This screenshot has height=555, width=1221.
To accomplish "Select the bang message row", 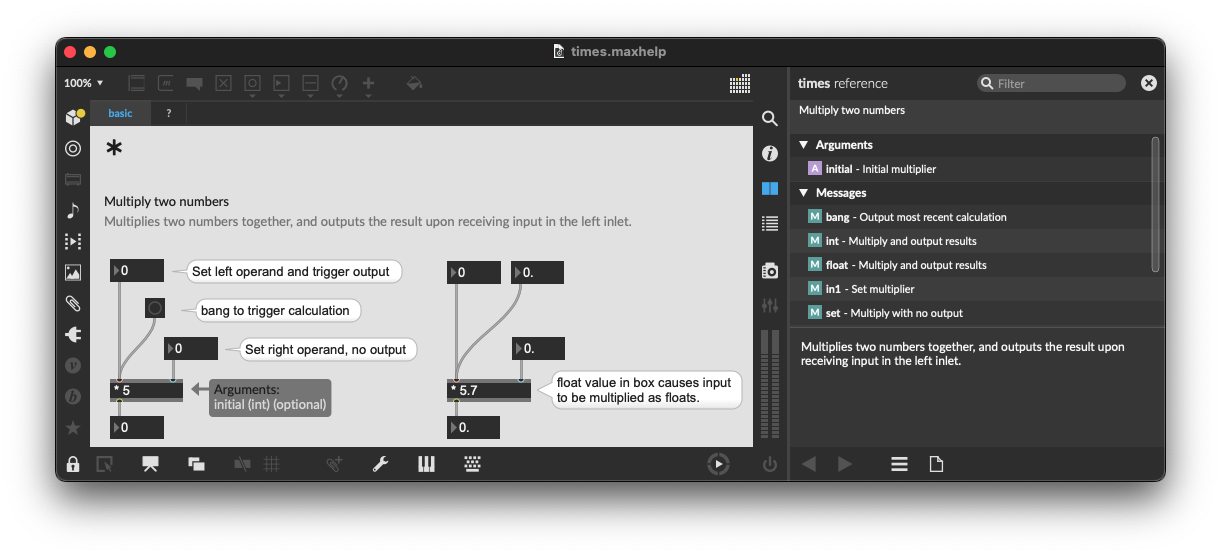I will (971, 217).
